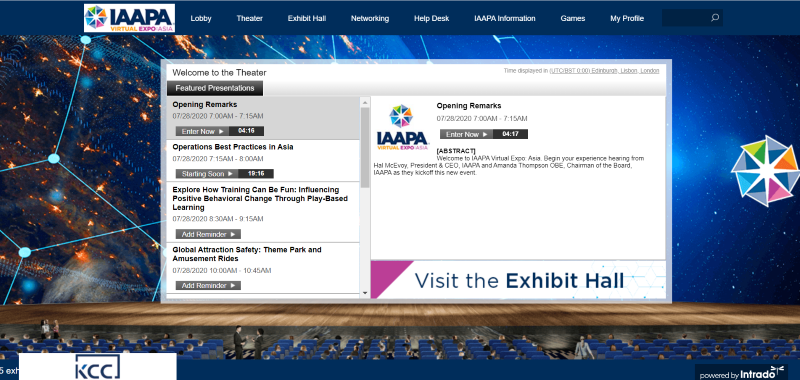This screenshot has width=800, height=380.
Task: Add Reminder for Global Attraction Safety session
Action: [208, 286]
